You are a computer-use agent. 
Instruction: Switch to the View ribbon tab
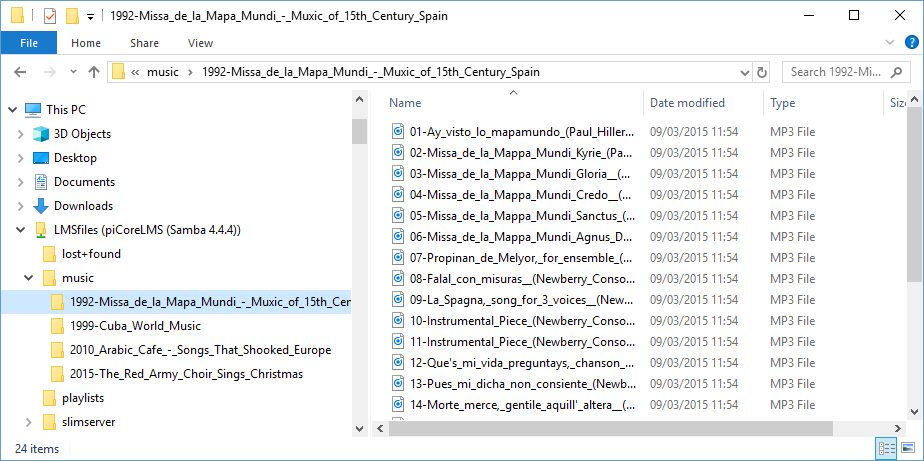(200, 43)
